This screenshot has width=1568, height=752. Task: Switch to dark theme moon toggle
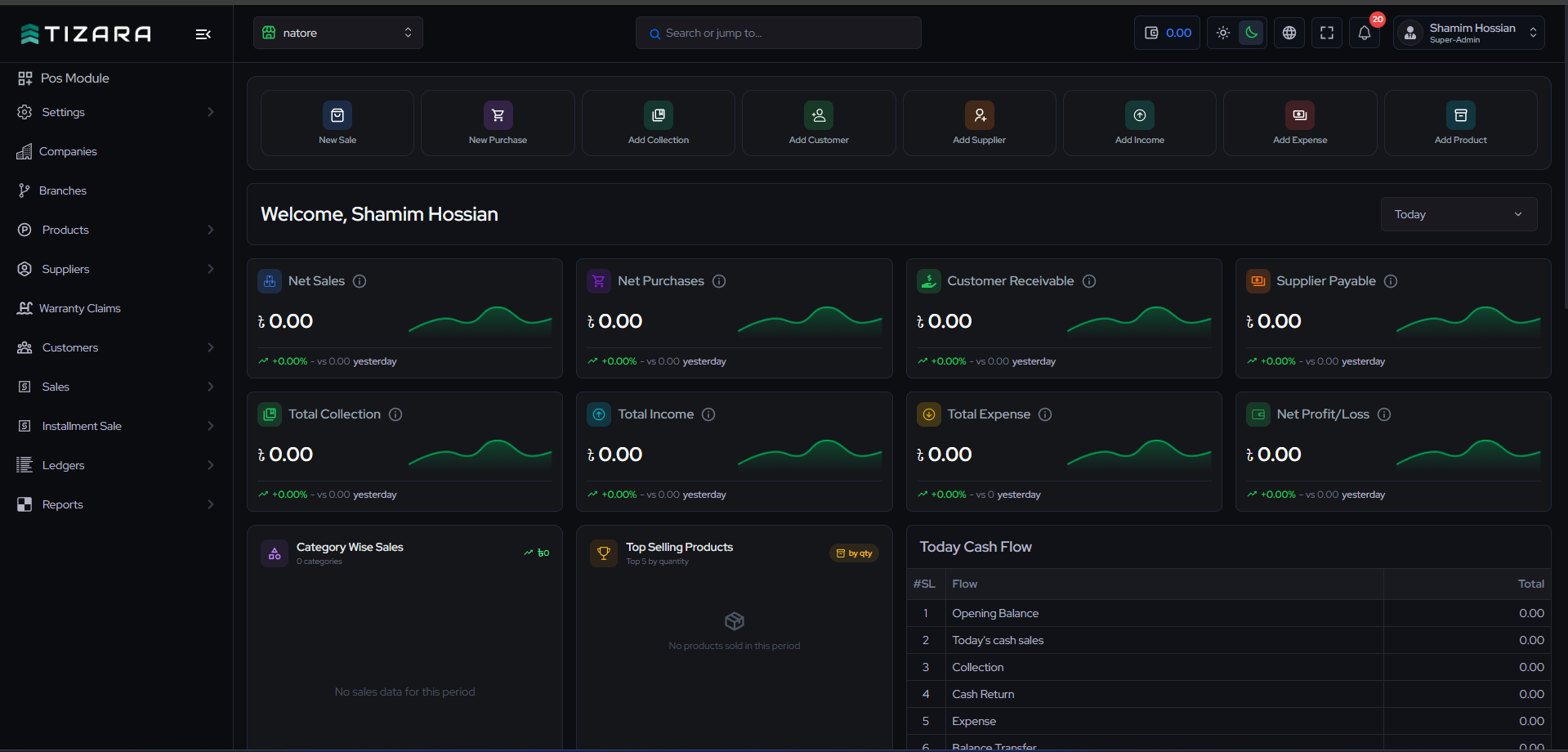click(x=1251, y=33)
